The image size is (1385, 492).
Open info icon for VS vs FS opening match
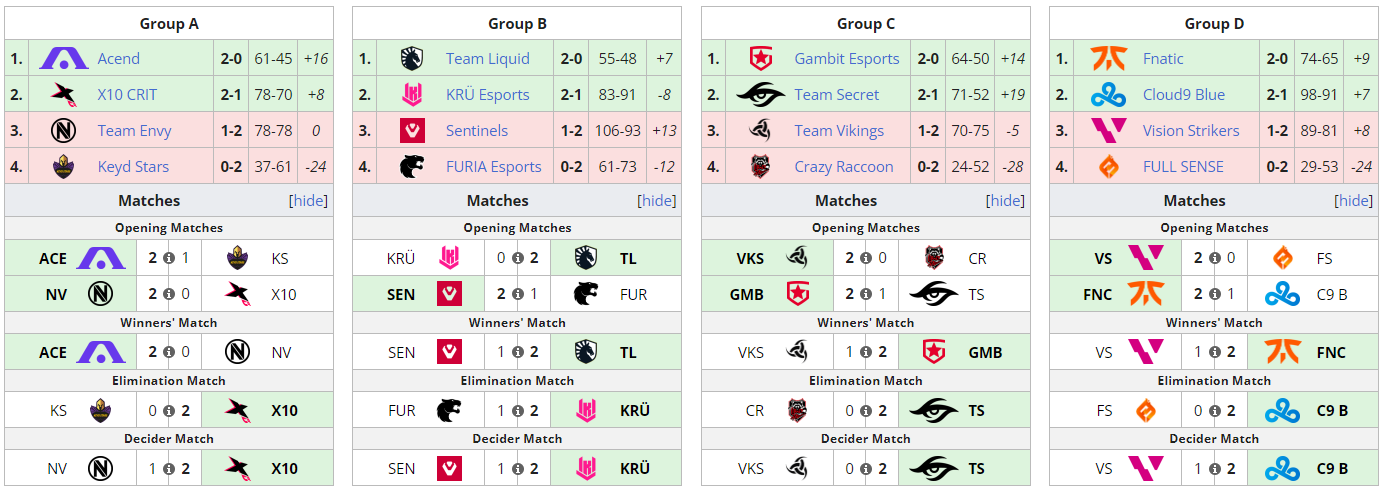[x=1214, y=259]
